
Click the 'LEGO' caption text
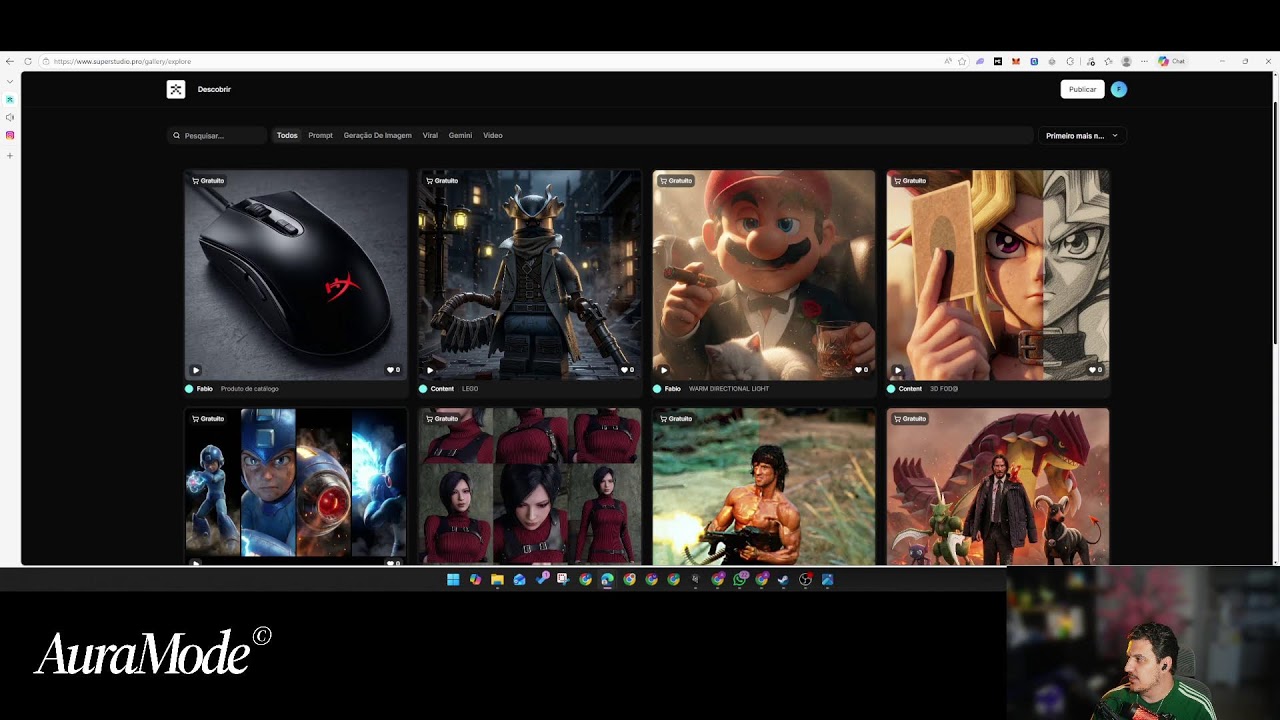pyautogui.click(x=470, y=388)
